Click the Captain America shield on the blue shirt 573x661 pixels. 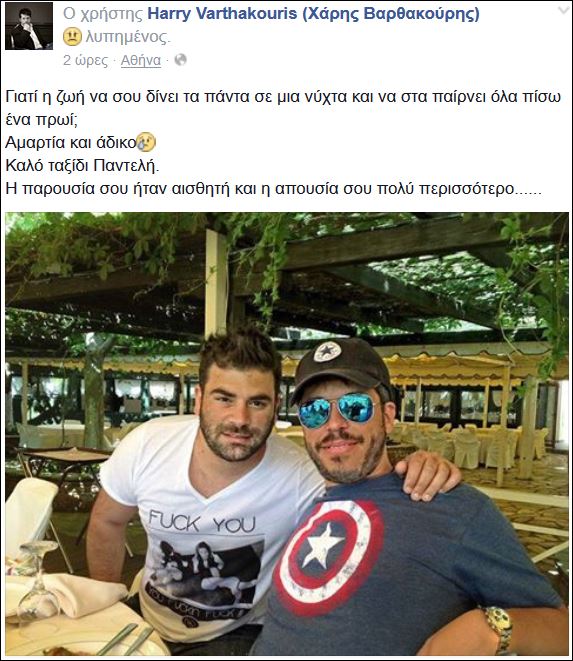click(x=328, y=556)
